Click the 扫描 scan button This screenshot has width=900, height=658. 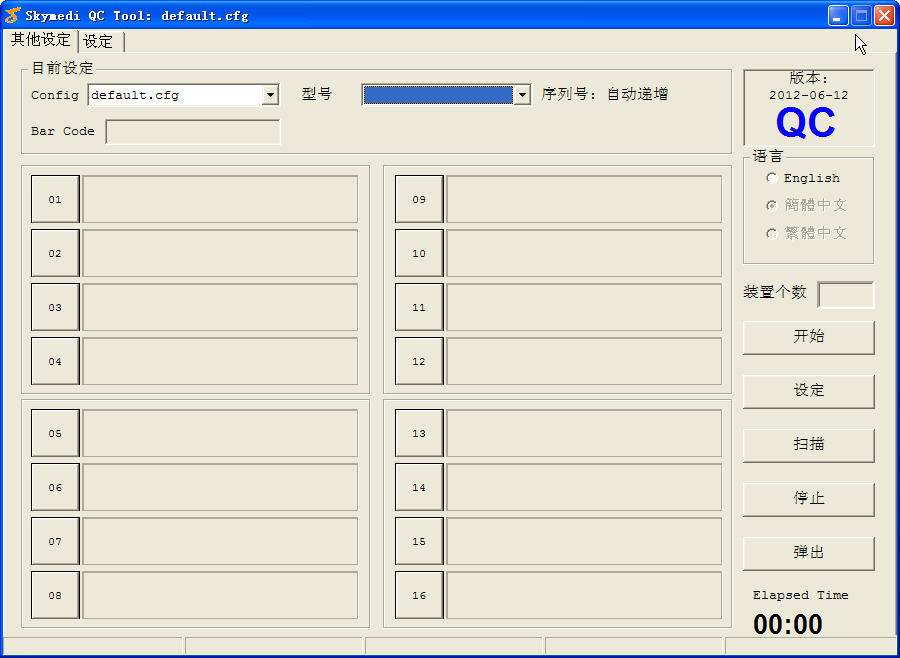808,444
